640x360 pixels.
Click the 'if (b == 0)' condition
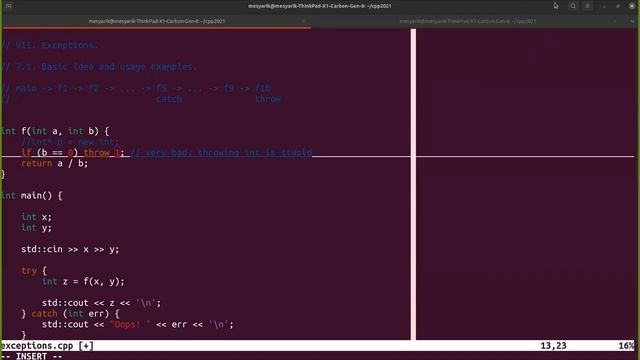[x=49, y=153]
